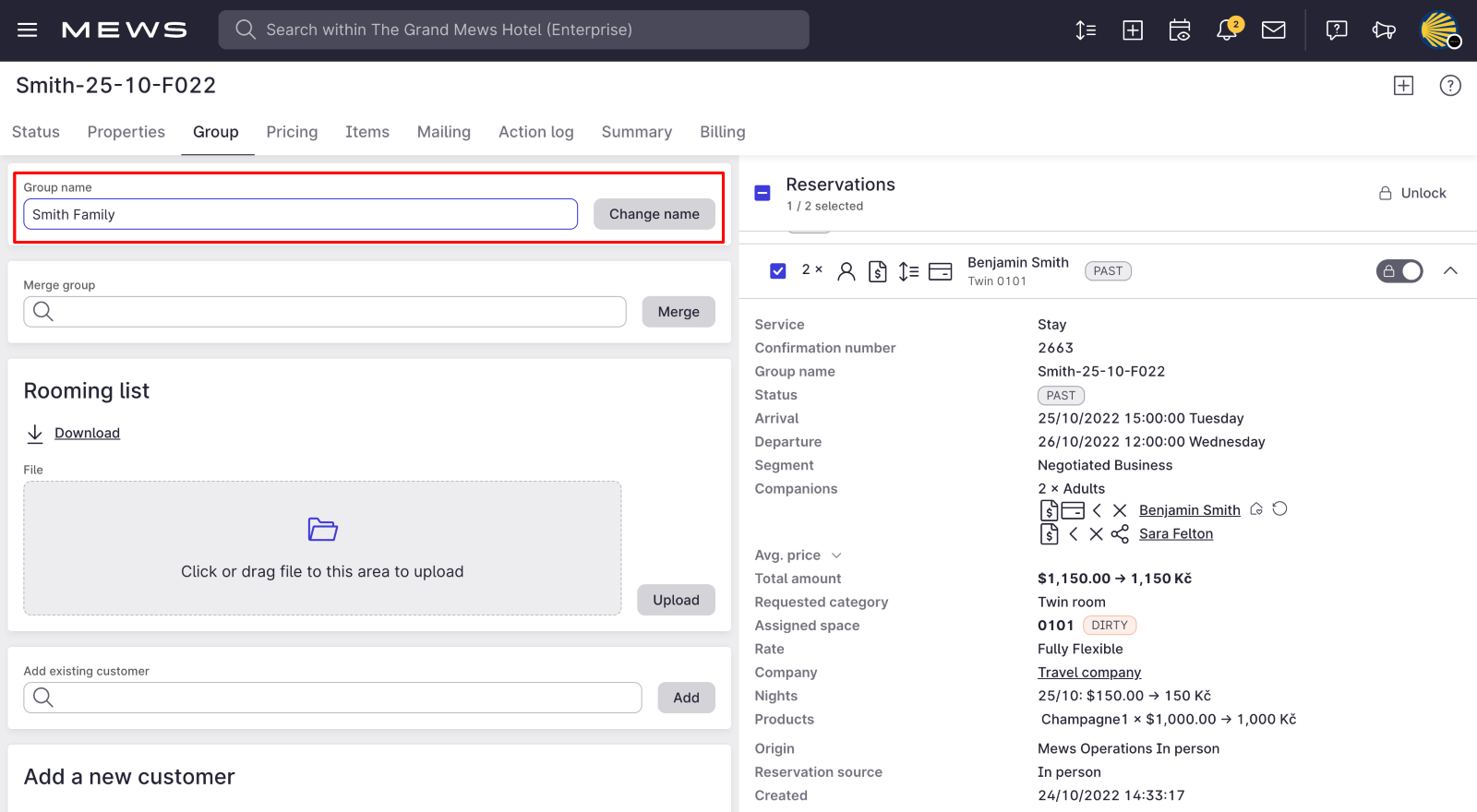Screen dimensions: 1477x812
Task: Click the help chat icon in top bar
Action: 1336,30
